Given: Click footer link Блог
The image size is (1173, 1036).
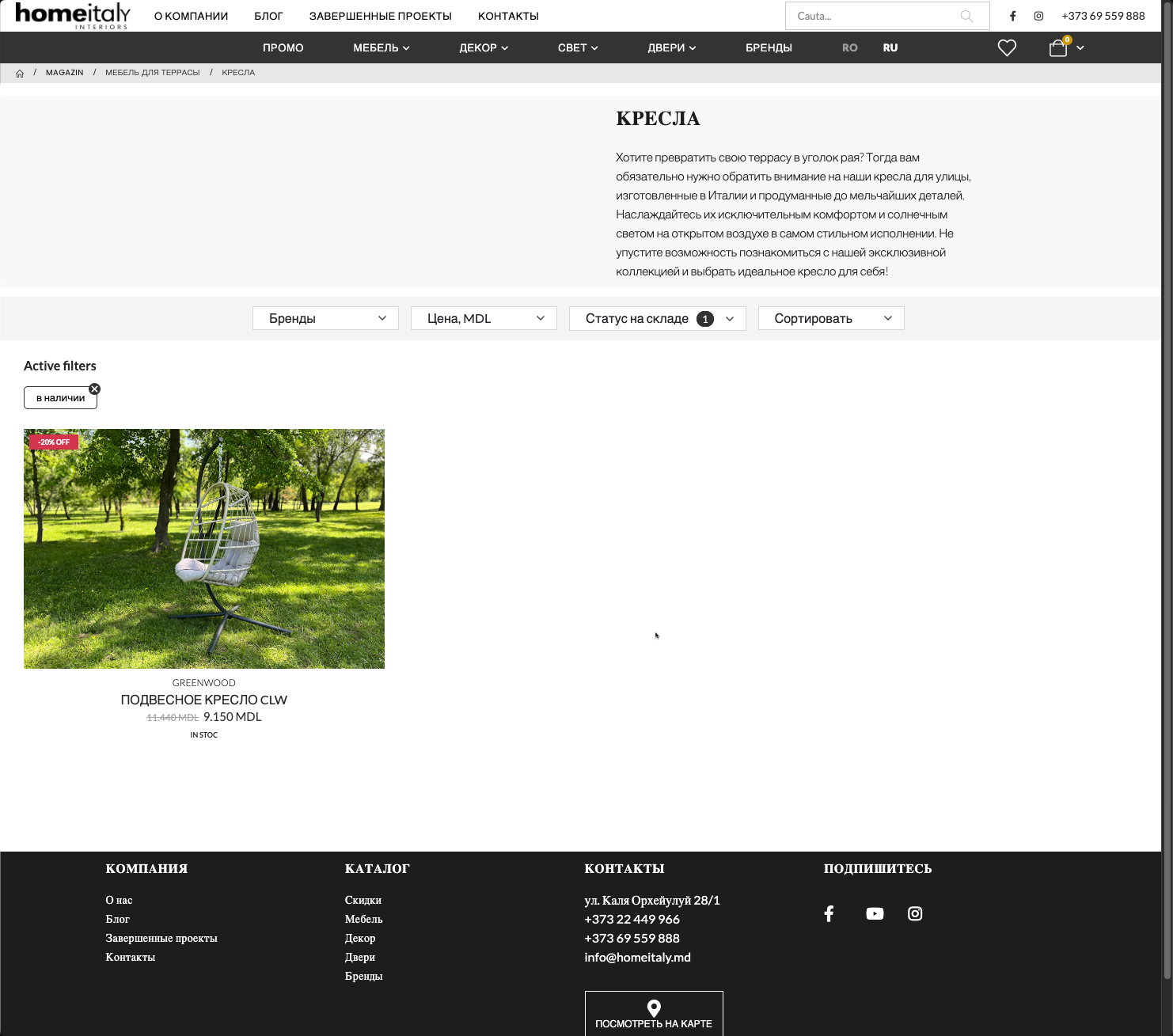Looking at the screenshot, I should pos(117,920).
